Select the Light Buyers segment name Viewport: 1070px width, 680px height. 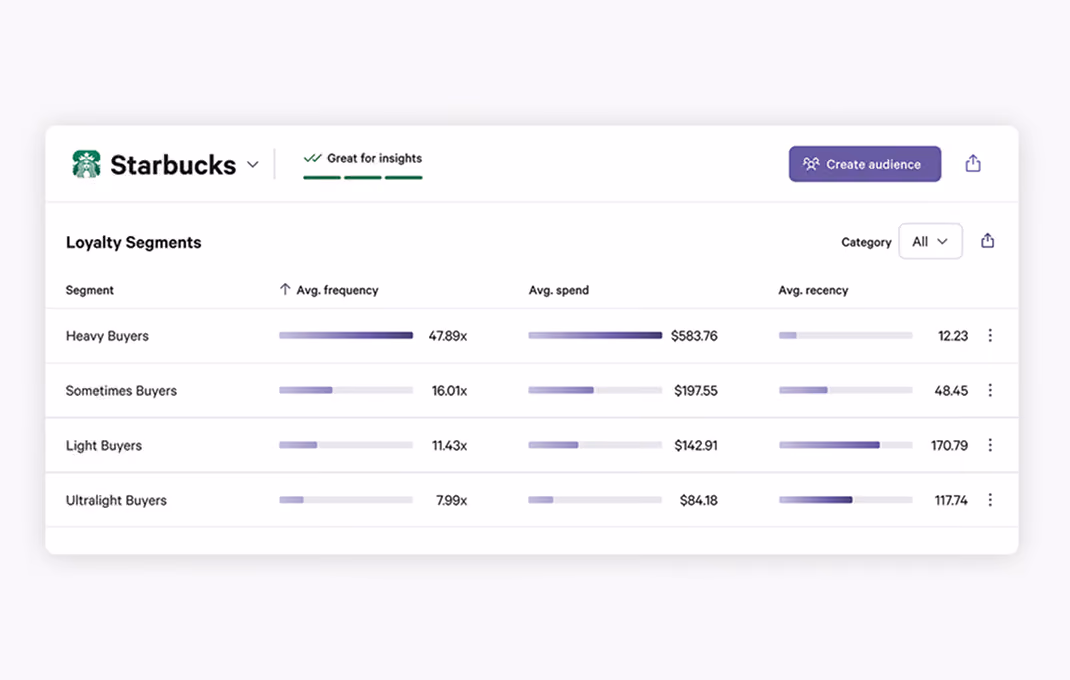104,445
